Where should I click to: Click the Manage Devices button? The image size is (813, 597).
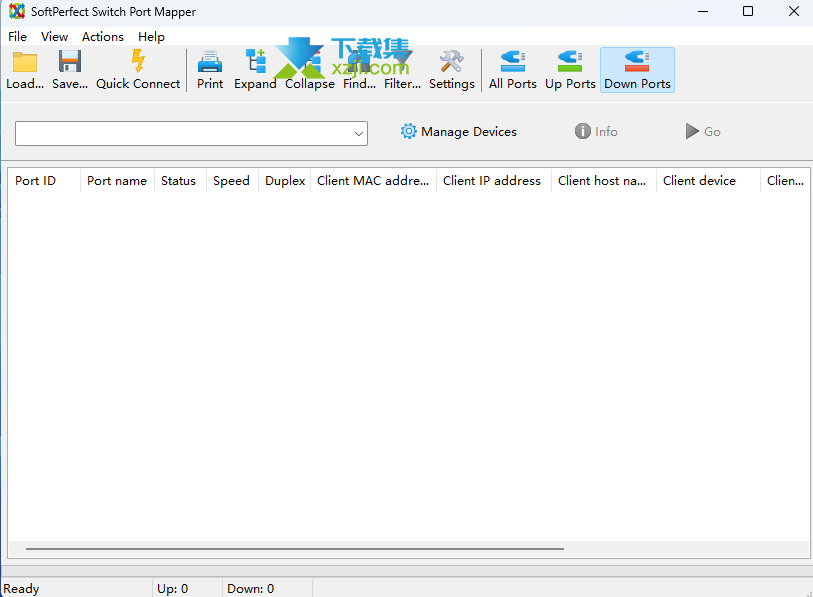tap(458, 132)
